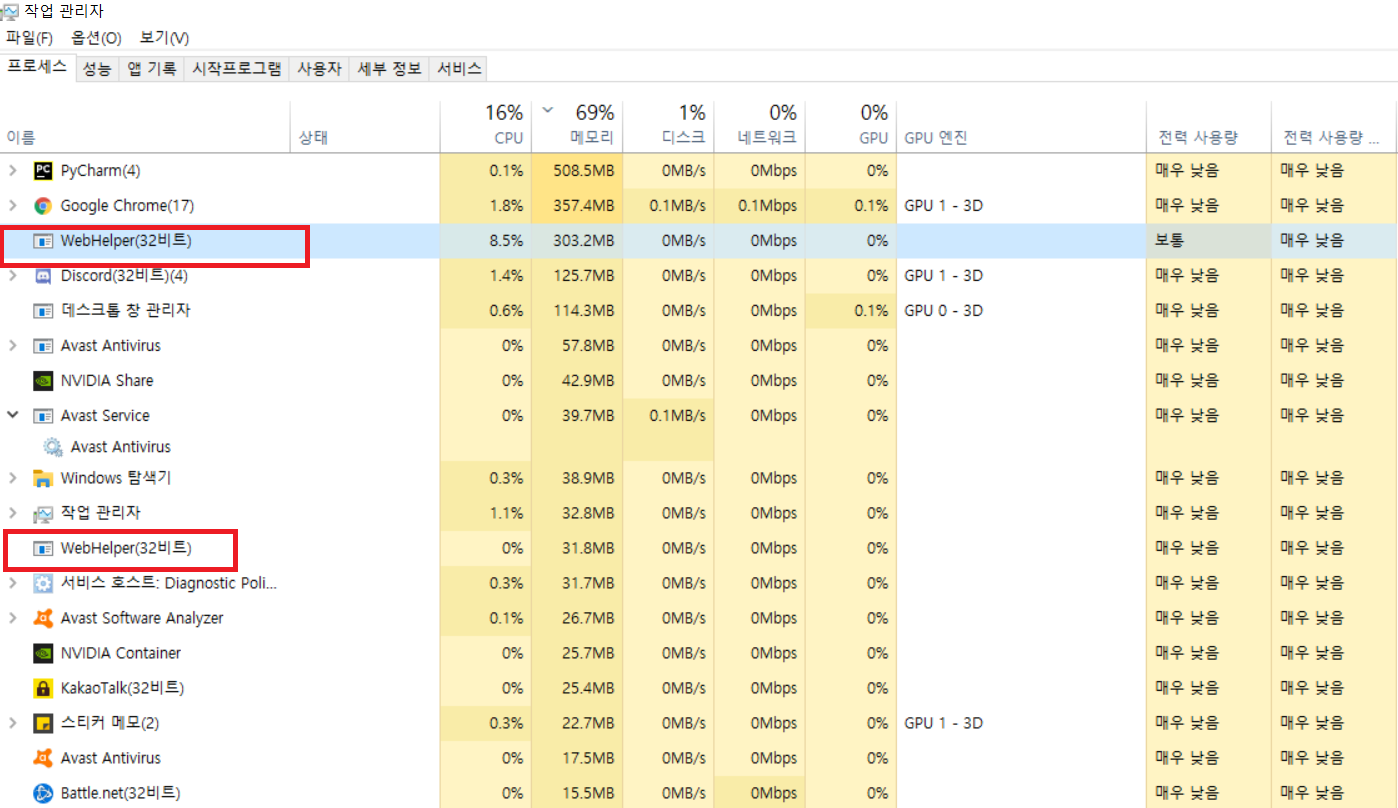Select the 프로세스 tab
Screen dimensions: 1398x808
click(37, 67)
